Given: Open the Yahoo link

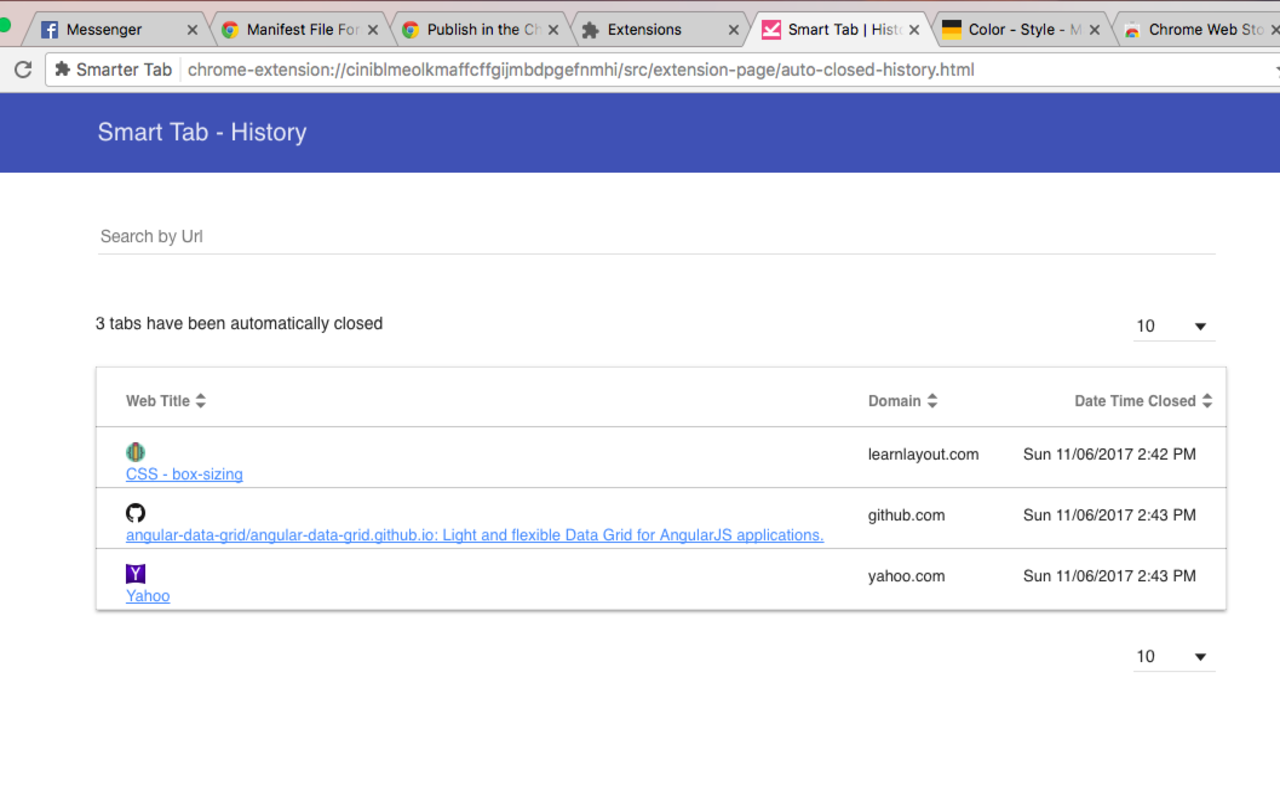Looking at the screenshot, I should point(148,596).
